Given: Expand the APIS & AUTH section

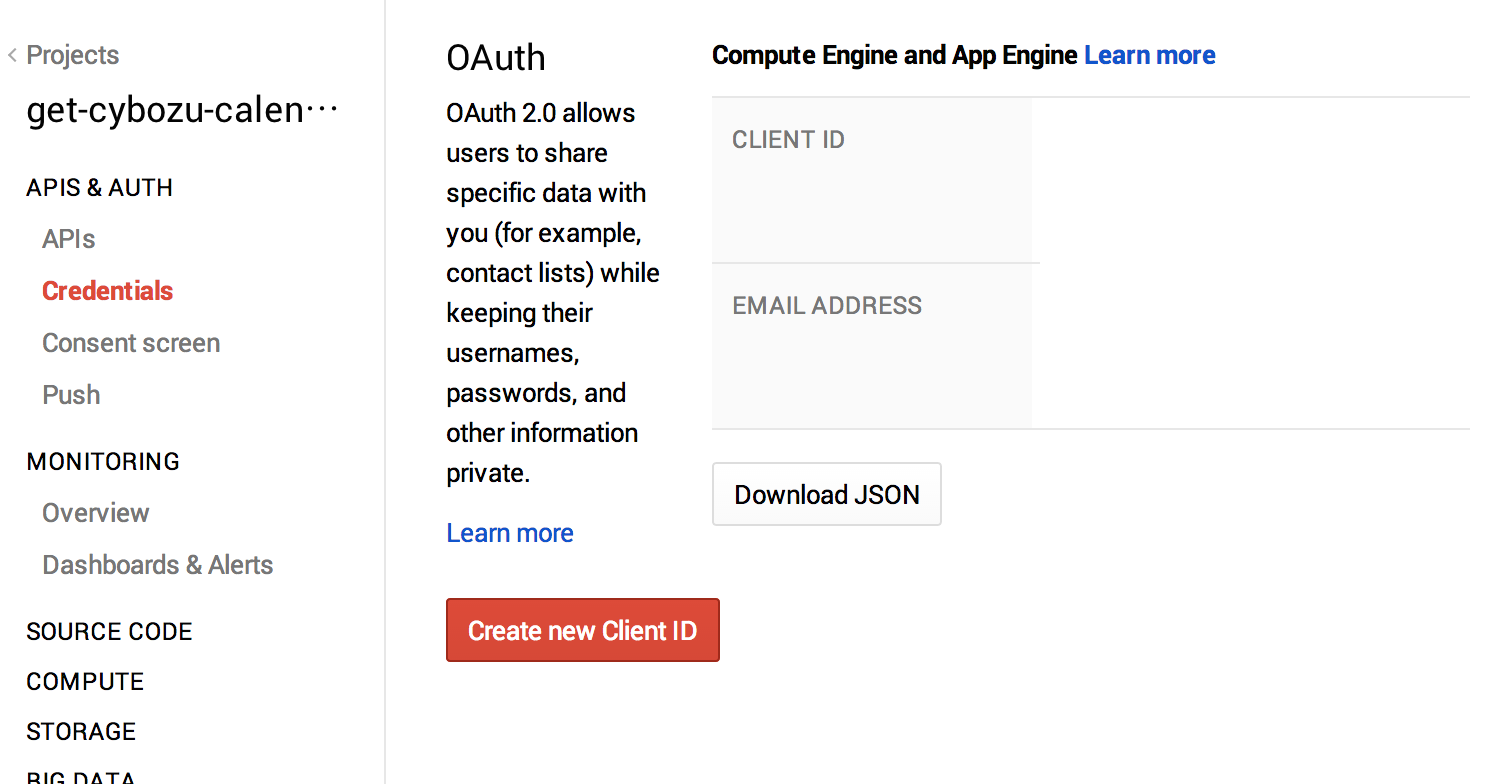Looking at the screenshot, I should pos(100,188).
